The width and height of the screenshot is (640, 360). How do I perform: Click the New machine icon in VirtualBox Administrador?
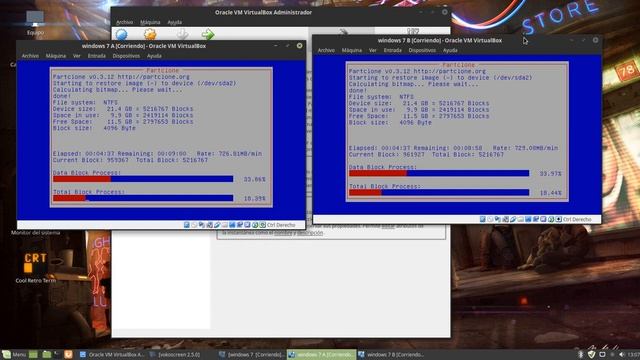[122, 34]
